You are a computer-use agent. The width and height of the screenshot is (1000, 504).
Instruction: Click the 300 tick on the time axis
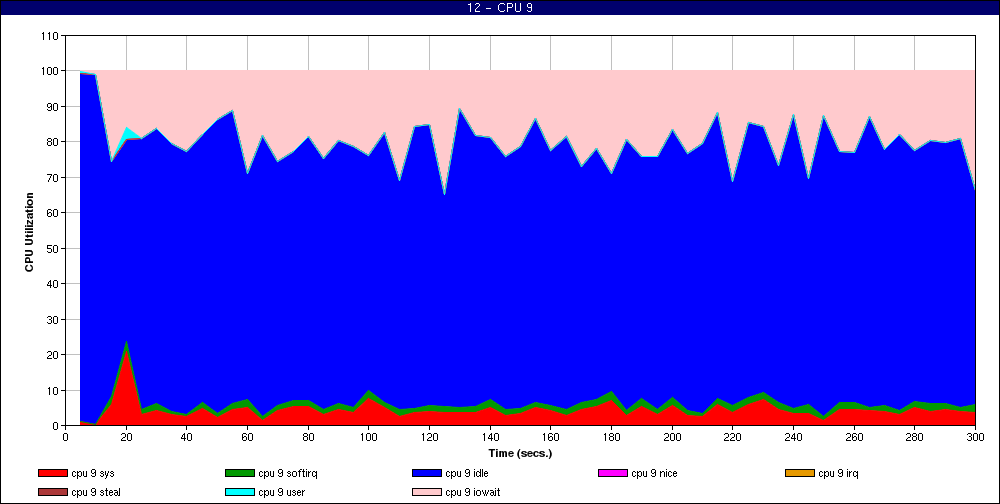pos(975,438)
